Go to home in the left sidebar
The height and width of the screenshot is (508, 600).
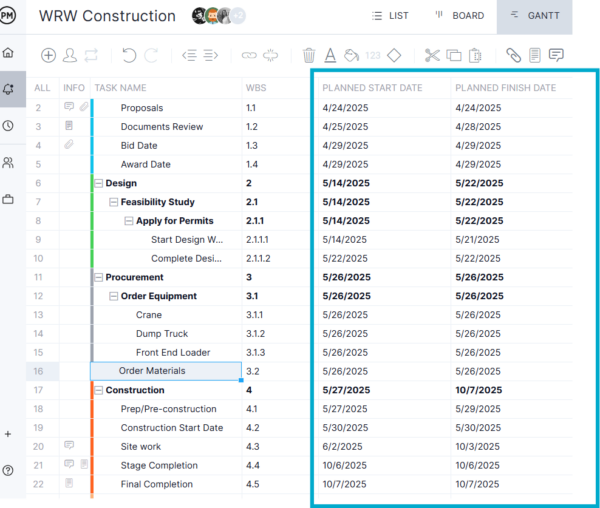click(8, 52)
